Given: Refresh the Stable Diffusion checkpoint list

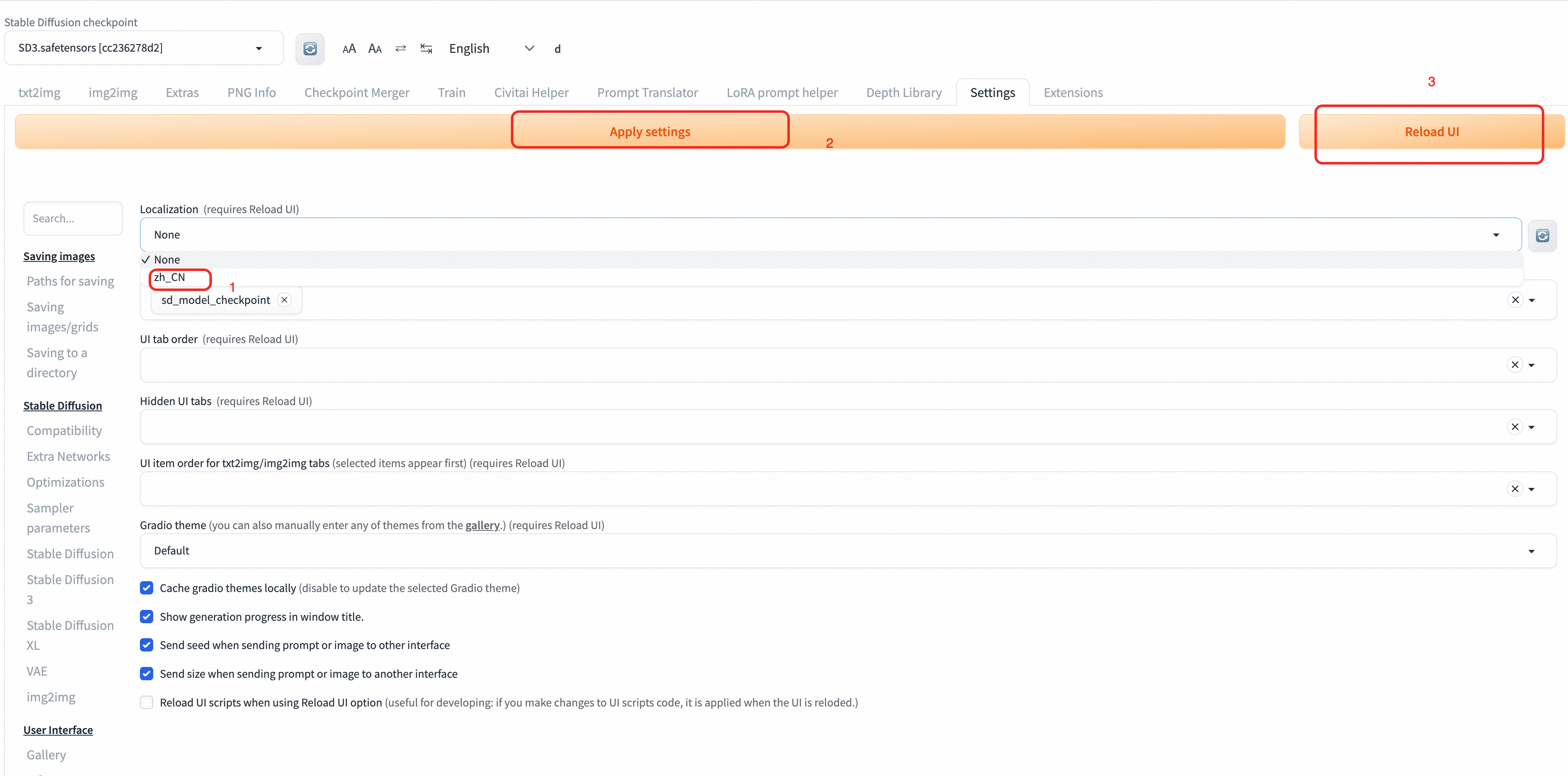Looking at the screenshot, I should click(x=310, y=49).
